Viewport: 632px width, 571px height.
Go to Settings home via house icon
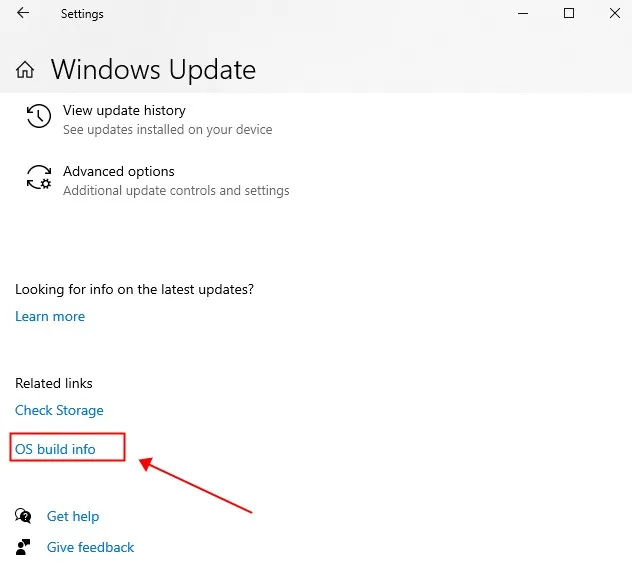26,70
